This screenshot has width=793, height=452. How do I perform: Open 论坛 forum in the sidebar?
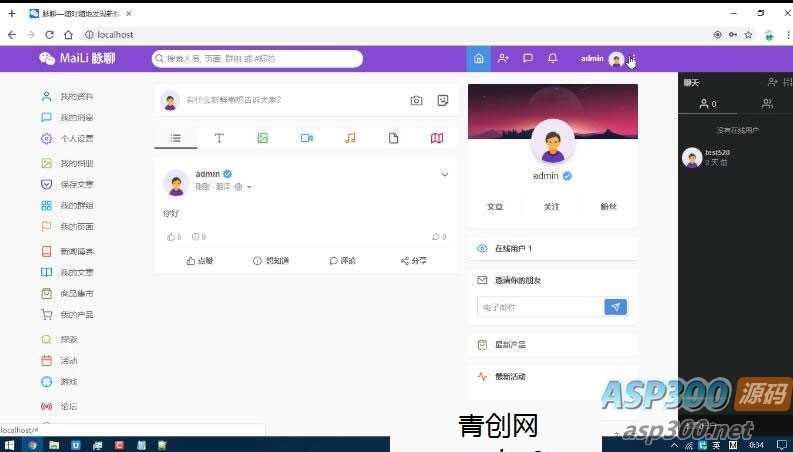[60, 406]
